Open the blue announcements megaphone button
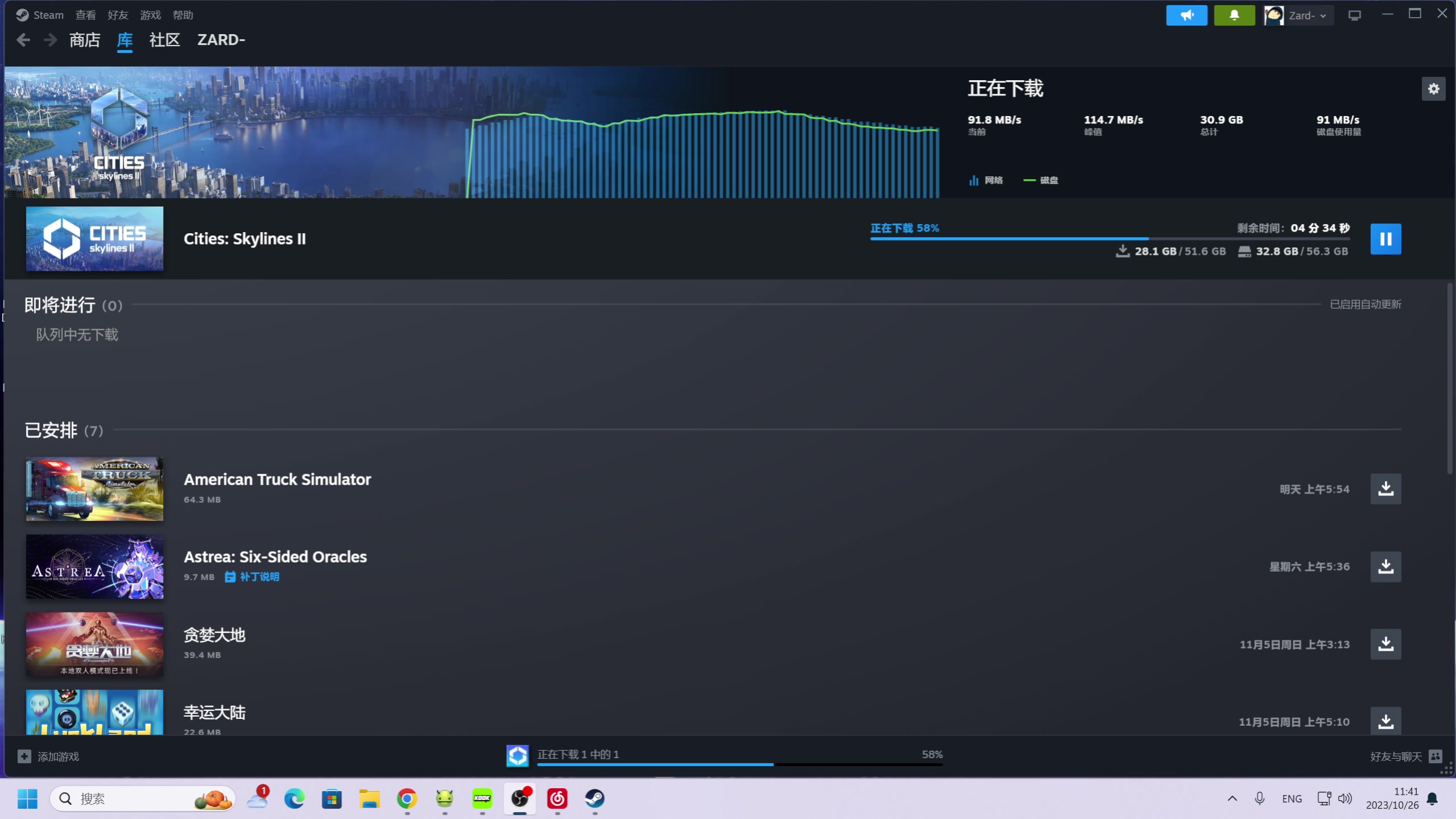1456x819 pixels. click(x=1186, y=15)
